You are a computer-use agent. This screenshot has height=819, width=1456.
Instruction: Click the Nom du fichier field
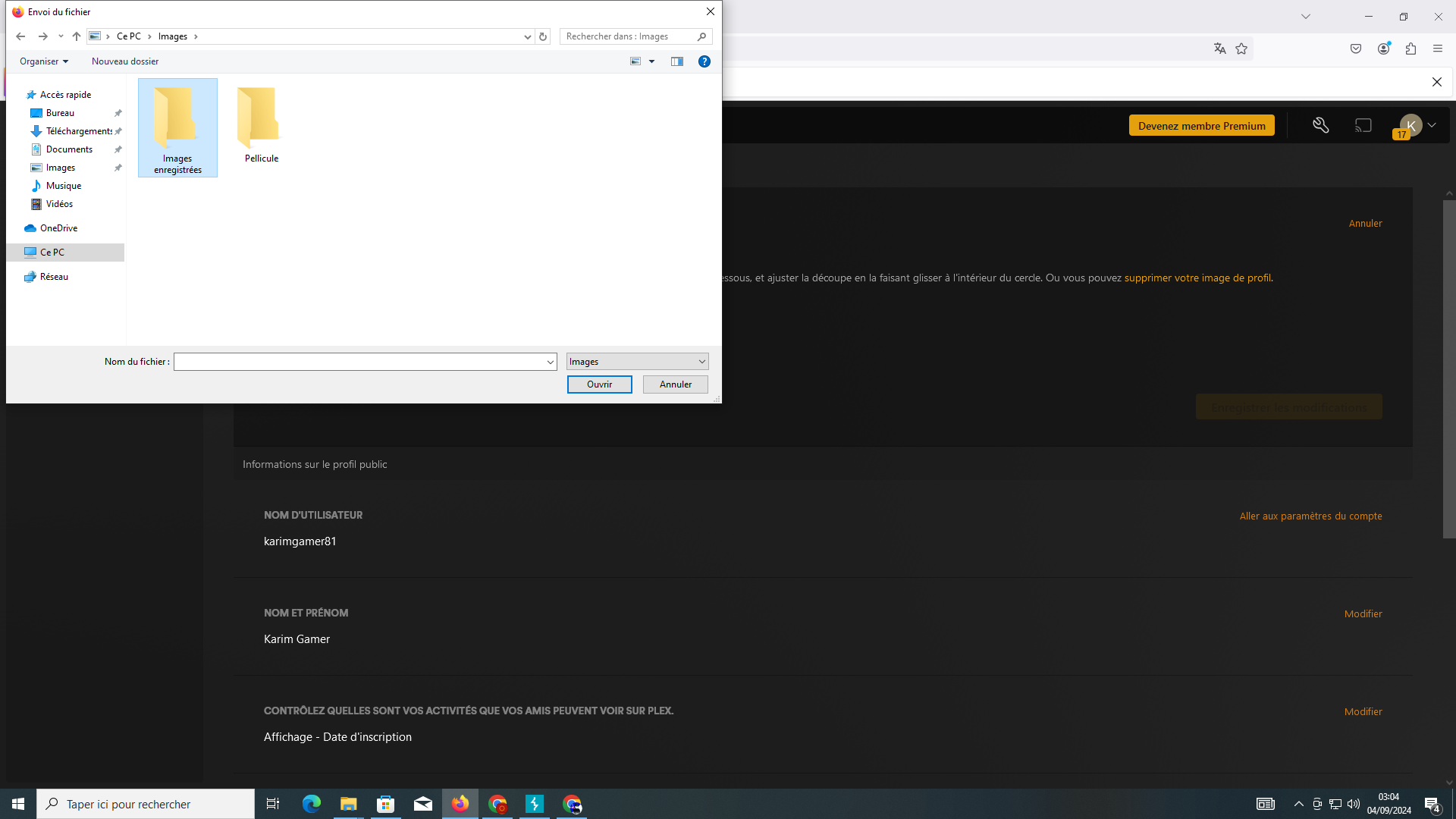pyautogui.click(x=359, y=362)
